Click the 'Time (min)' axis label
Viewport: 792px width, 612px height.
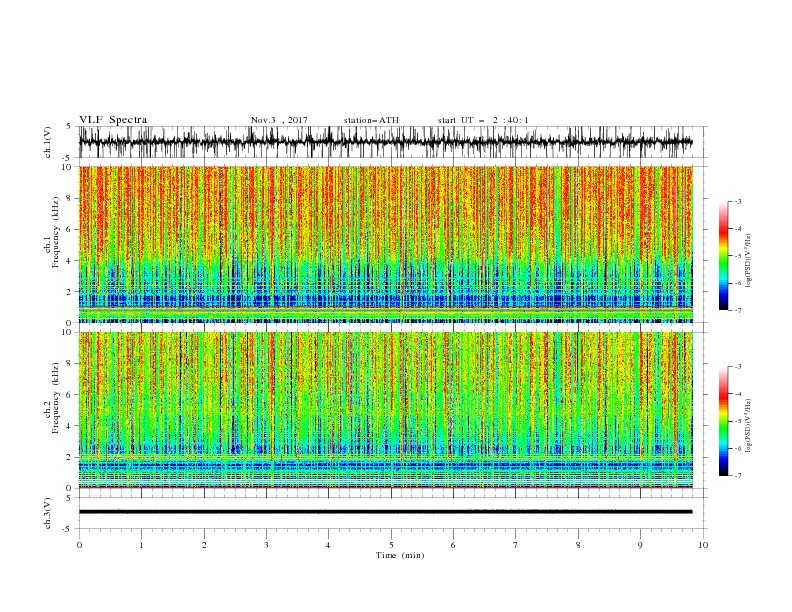point(400,555)
